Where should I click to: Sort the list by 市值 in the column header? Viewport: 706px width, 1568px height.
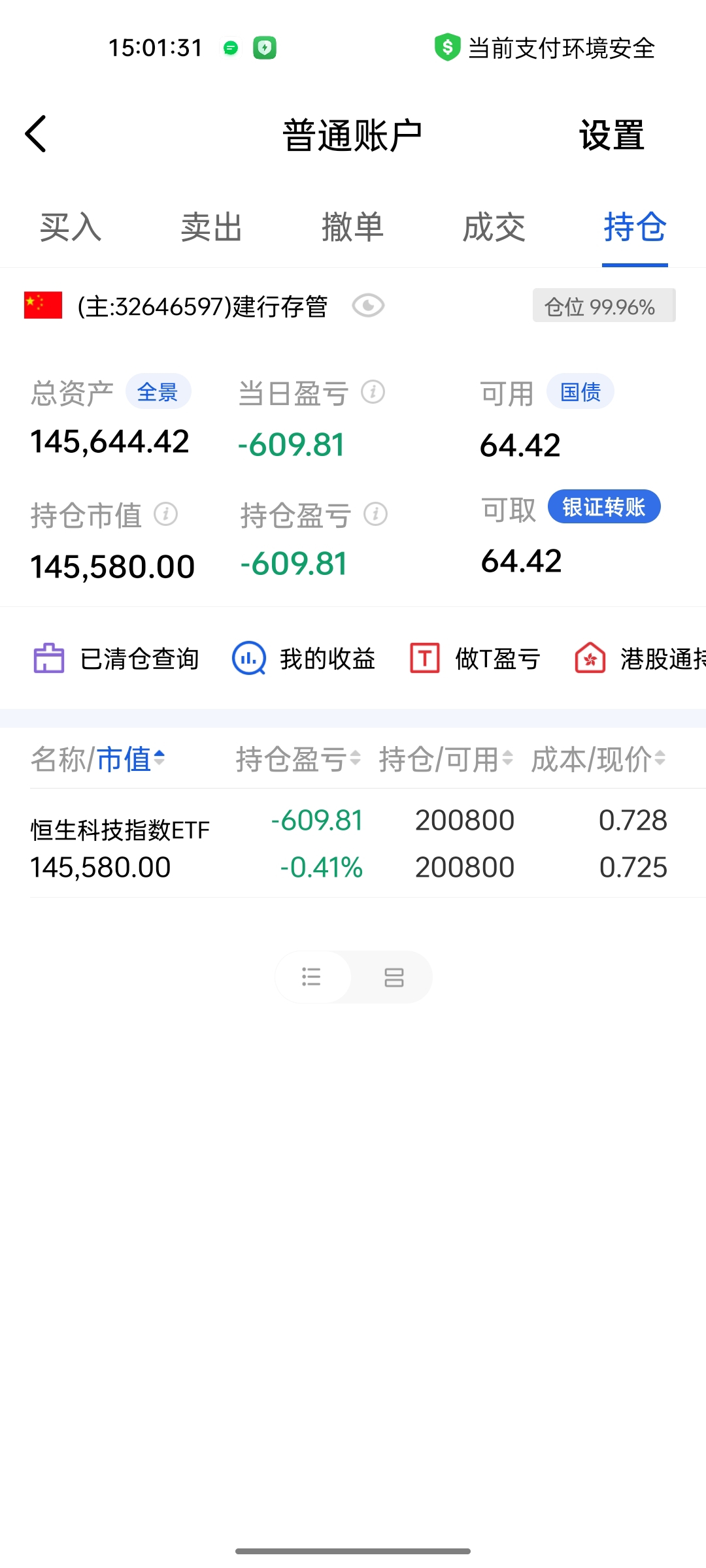[131, 759]
